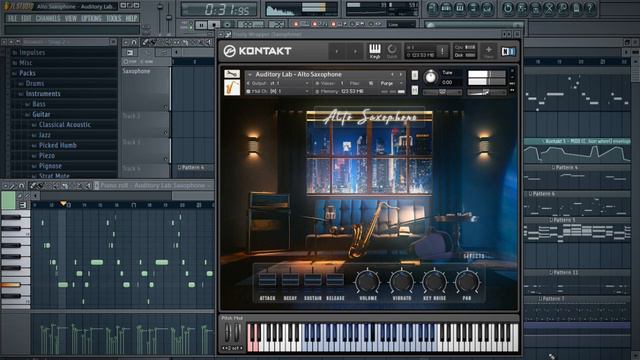Open the Line snap dropdown in top bar
This screenshot has width=640, height=360.
click(401, 24)
